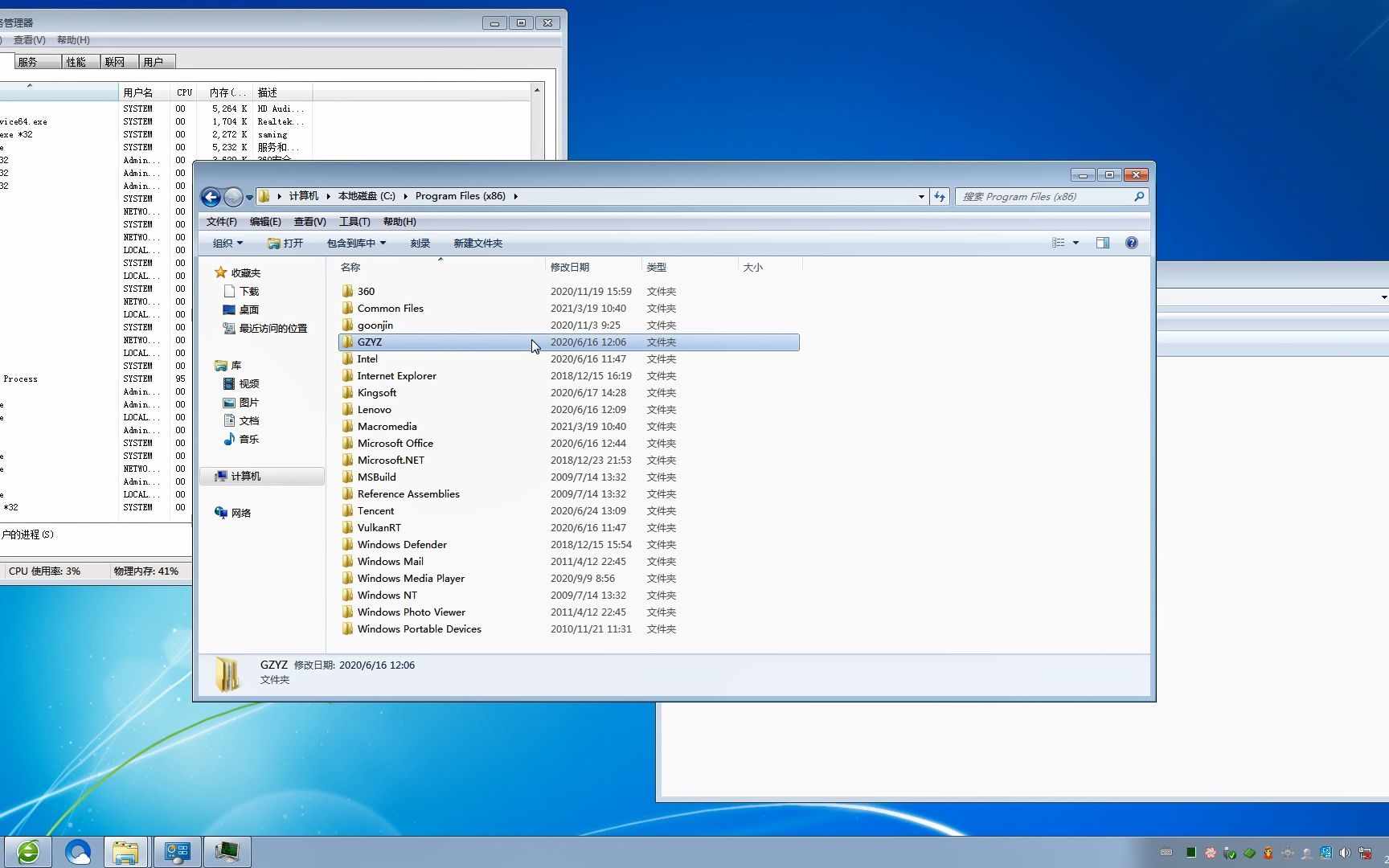Sort by 大小 column header

pyautogui.click(x=770, y=268)
